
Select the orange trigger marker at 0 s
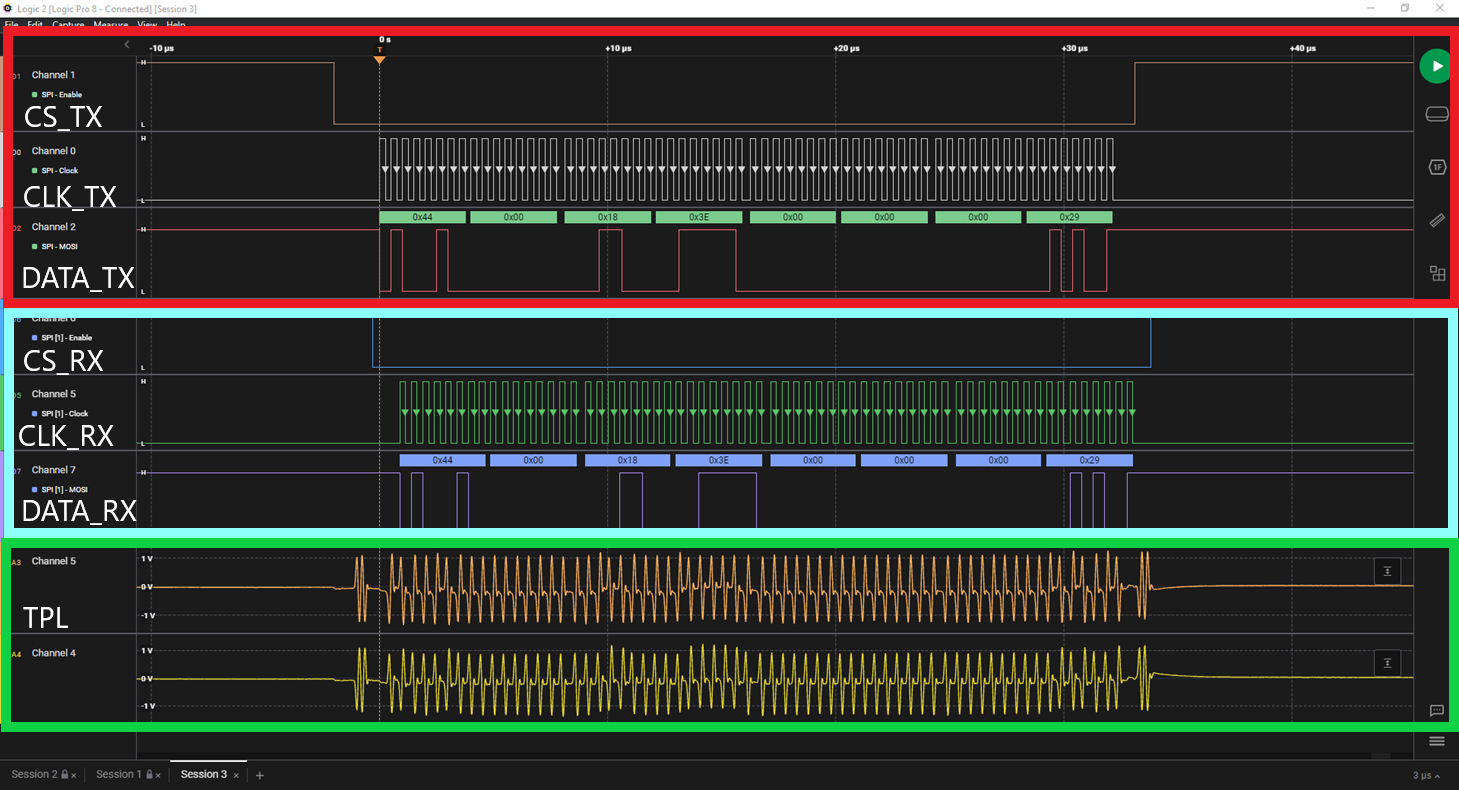[x=380, y=60]
